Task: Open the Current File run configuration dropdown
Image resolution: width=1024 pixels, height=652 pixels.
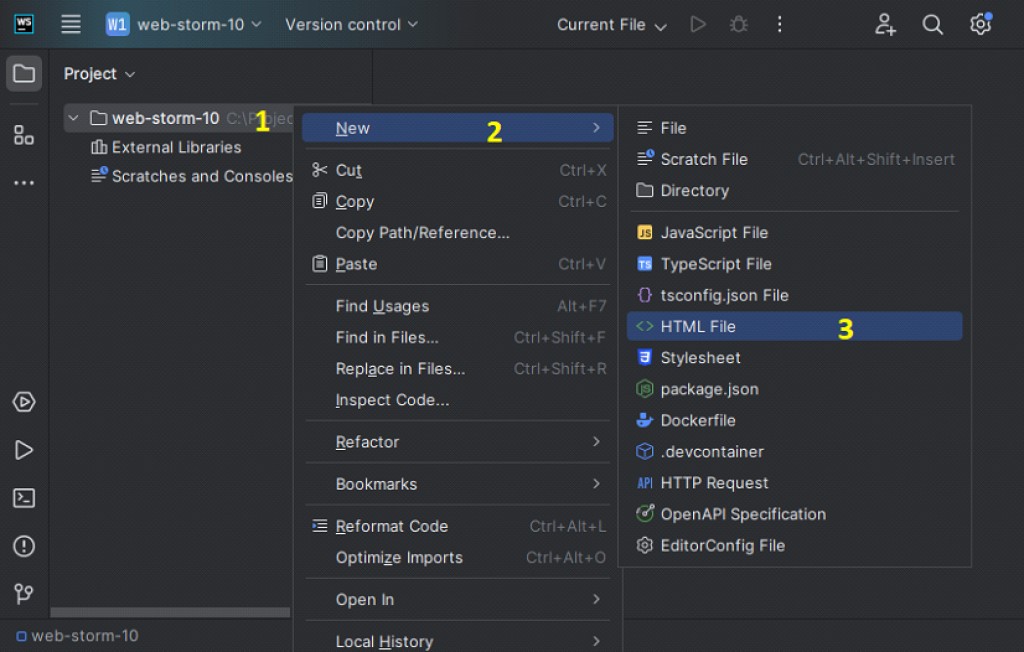Action: click(x=611, y=25)
